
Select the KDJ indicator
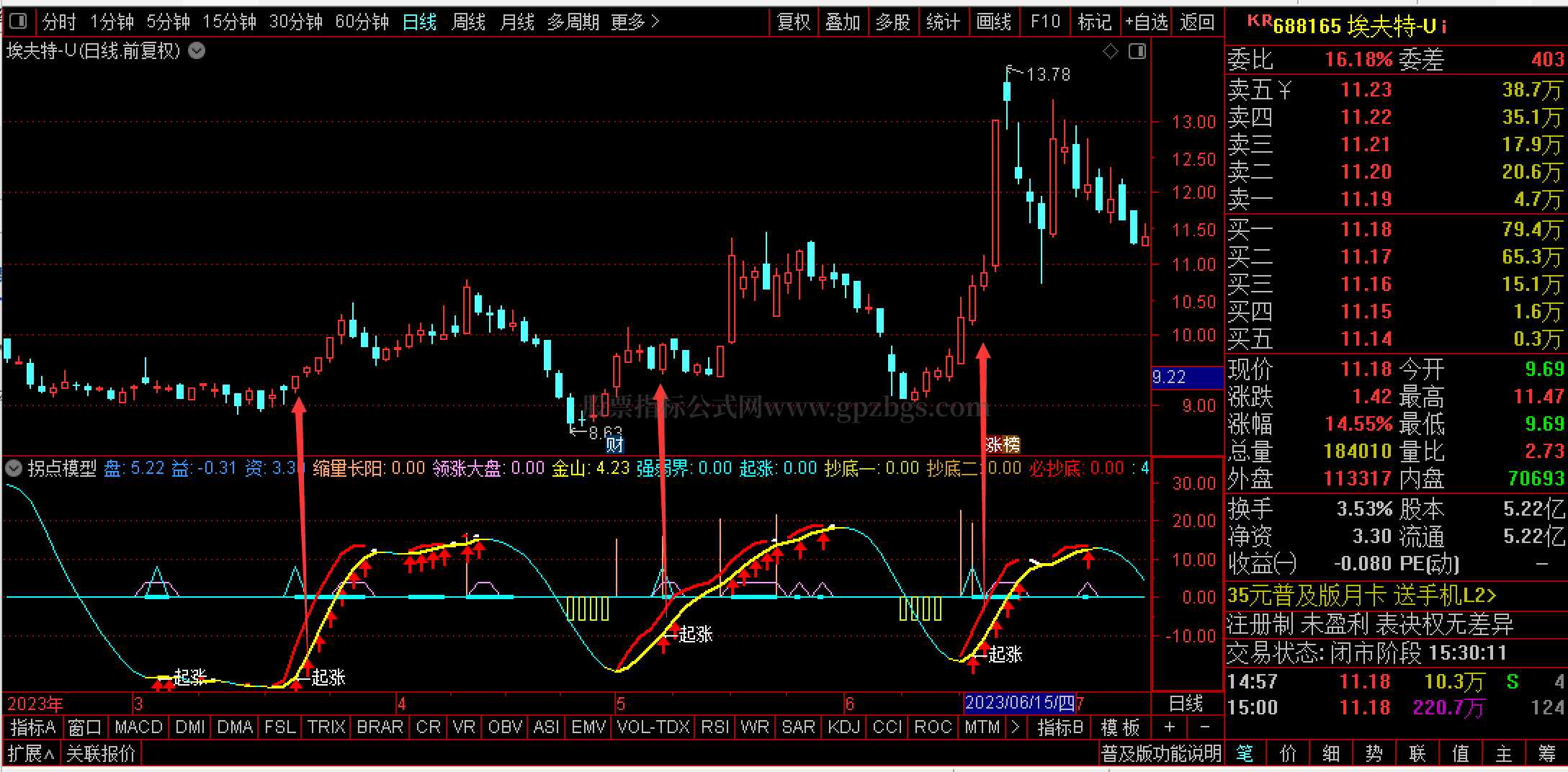pyautogui.click(x=845, y=727)
